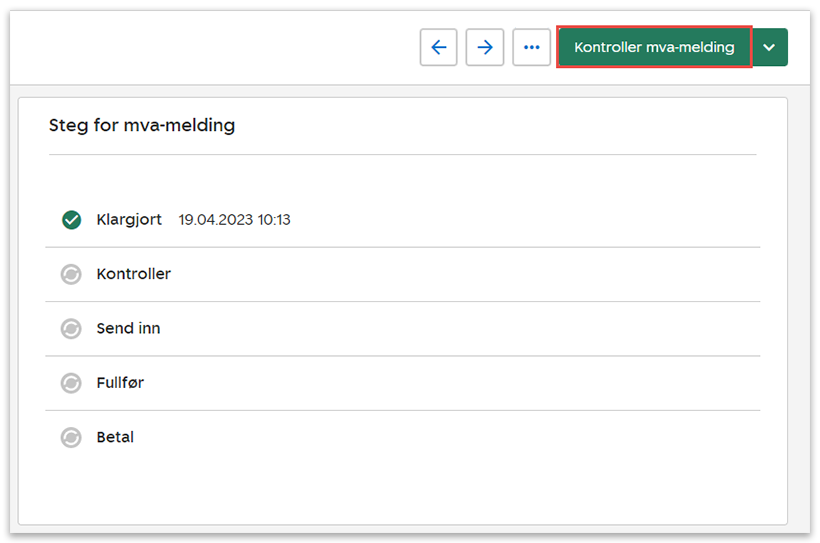Select the Fullfør step label

pos(120,383)
